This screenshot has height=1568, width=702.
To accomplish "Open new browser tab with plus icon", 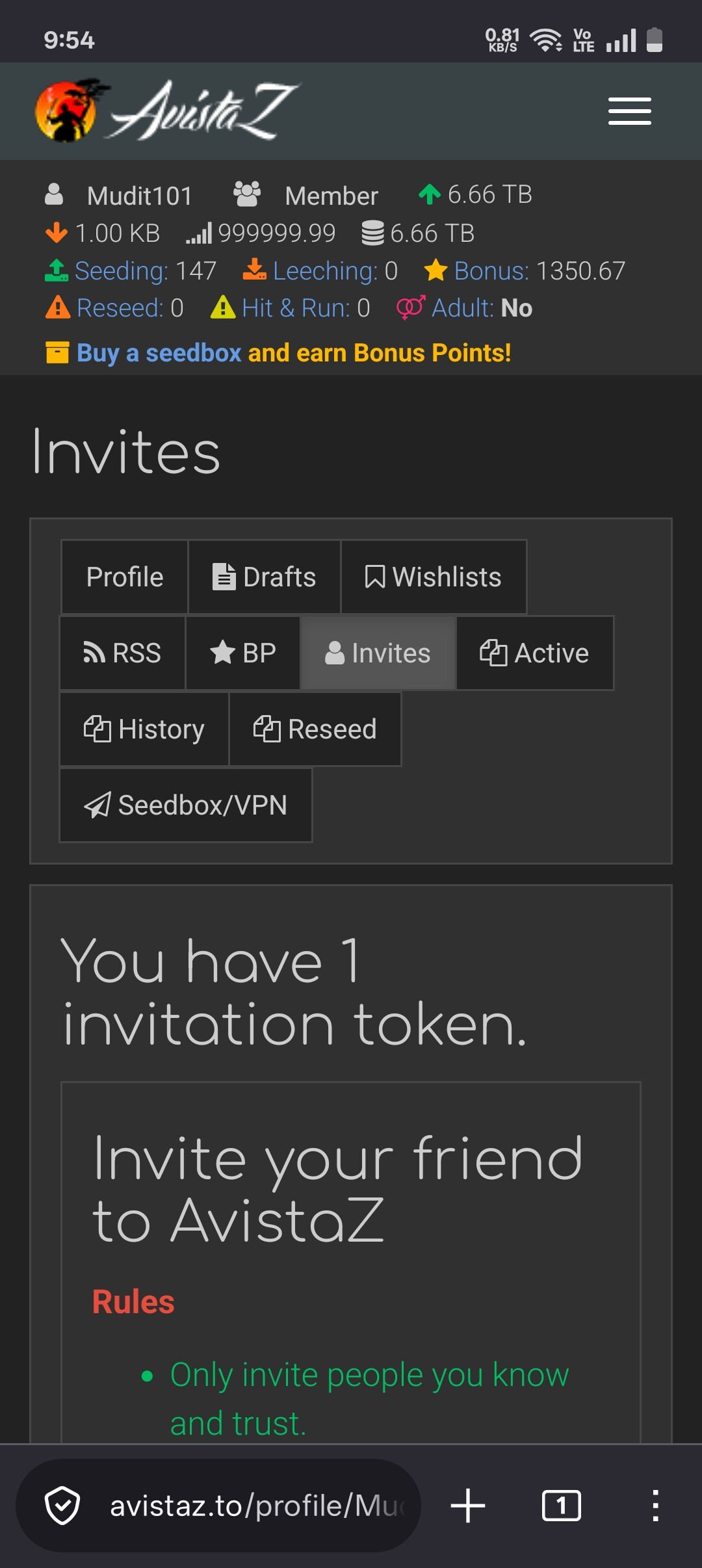I will pyautogui.click(x=467, y=1506).
